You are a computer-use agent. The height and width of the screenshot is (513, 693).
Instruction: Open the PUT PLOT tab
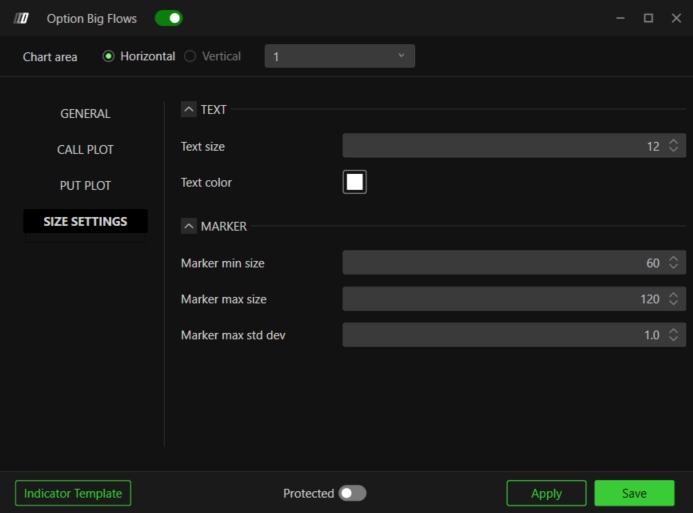[x=85, y=186]
